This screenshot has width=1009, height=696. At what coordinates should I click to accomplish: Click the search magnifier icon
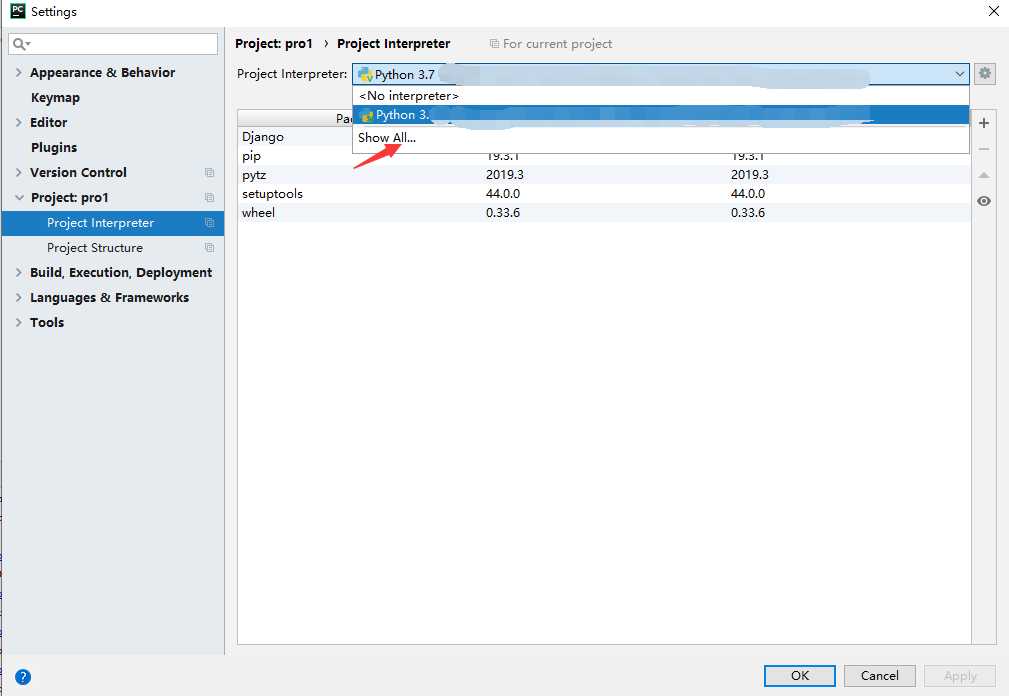pos(21,44)
